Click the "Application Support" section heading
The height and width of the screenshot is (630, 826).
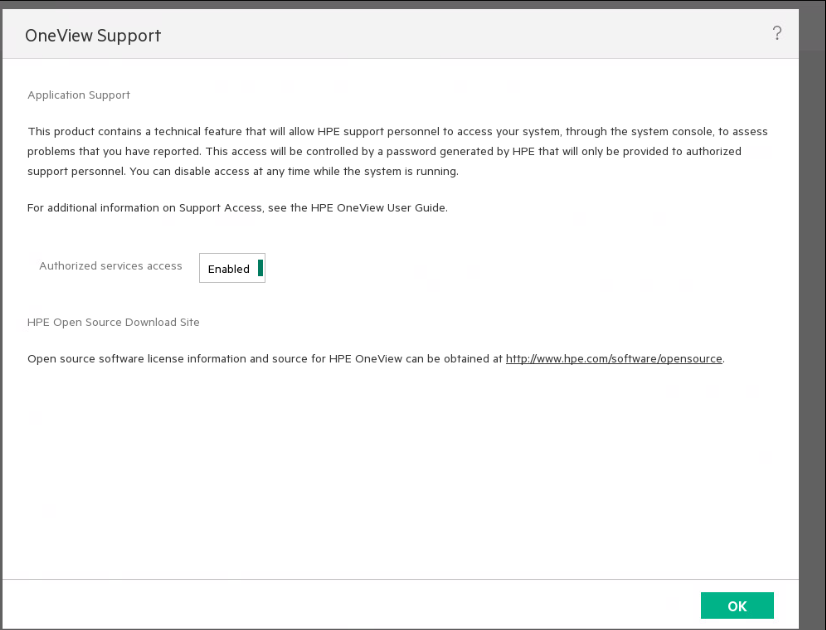79,95
